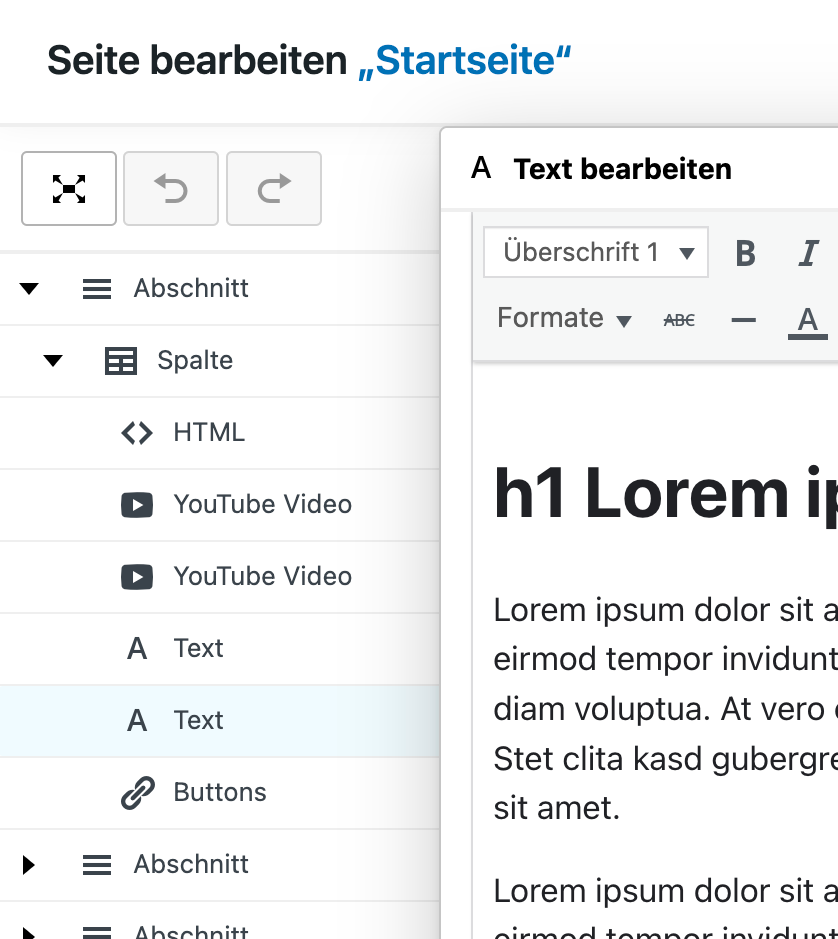The height and width of the screenshot is (939, 838).
Task: Collapse the first Abschnitt tree node
Action: pyautogui.click(x=29, y=289)
